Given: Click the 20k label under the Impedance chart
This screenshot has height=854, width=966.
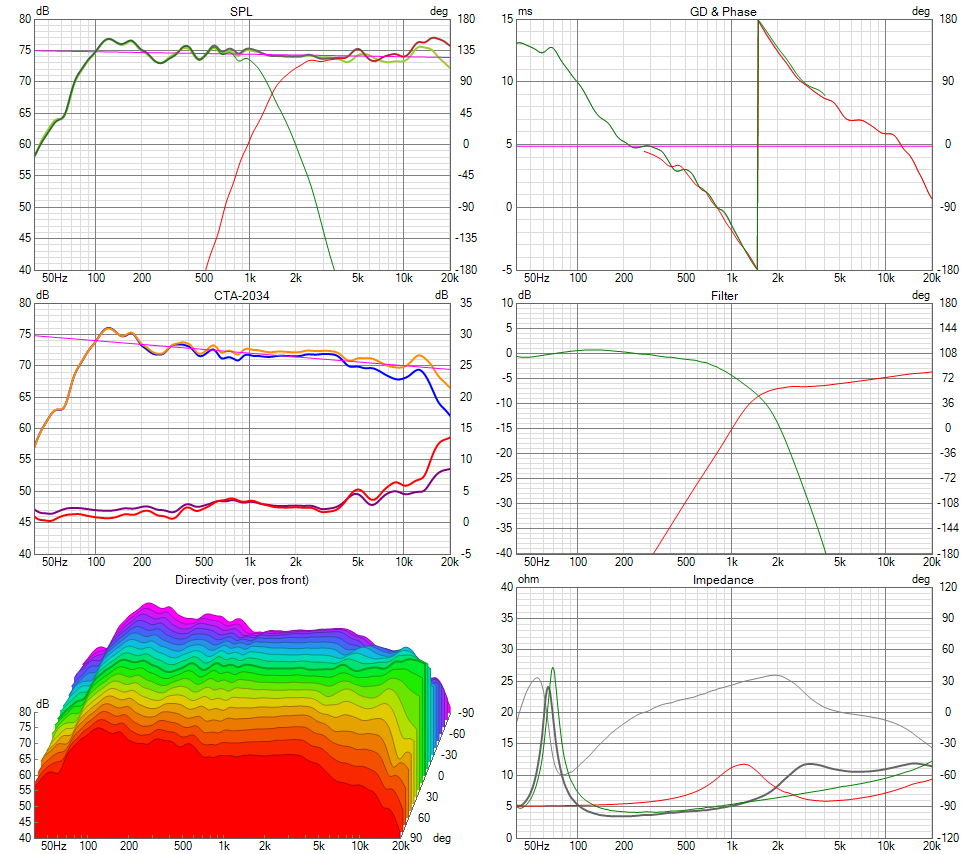Looking at the screenshot, I should 931,845.
